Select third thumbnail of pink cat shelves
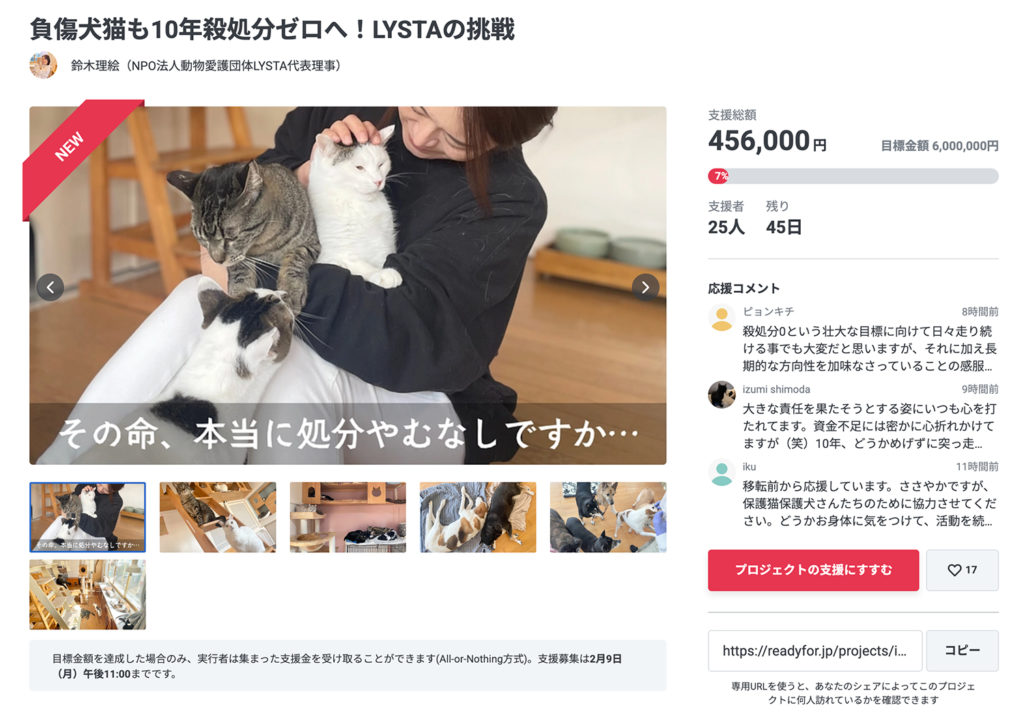The height and width of the screenshot is (727, 1024). (x=348, y=517)
